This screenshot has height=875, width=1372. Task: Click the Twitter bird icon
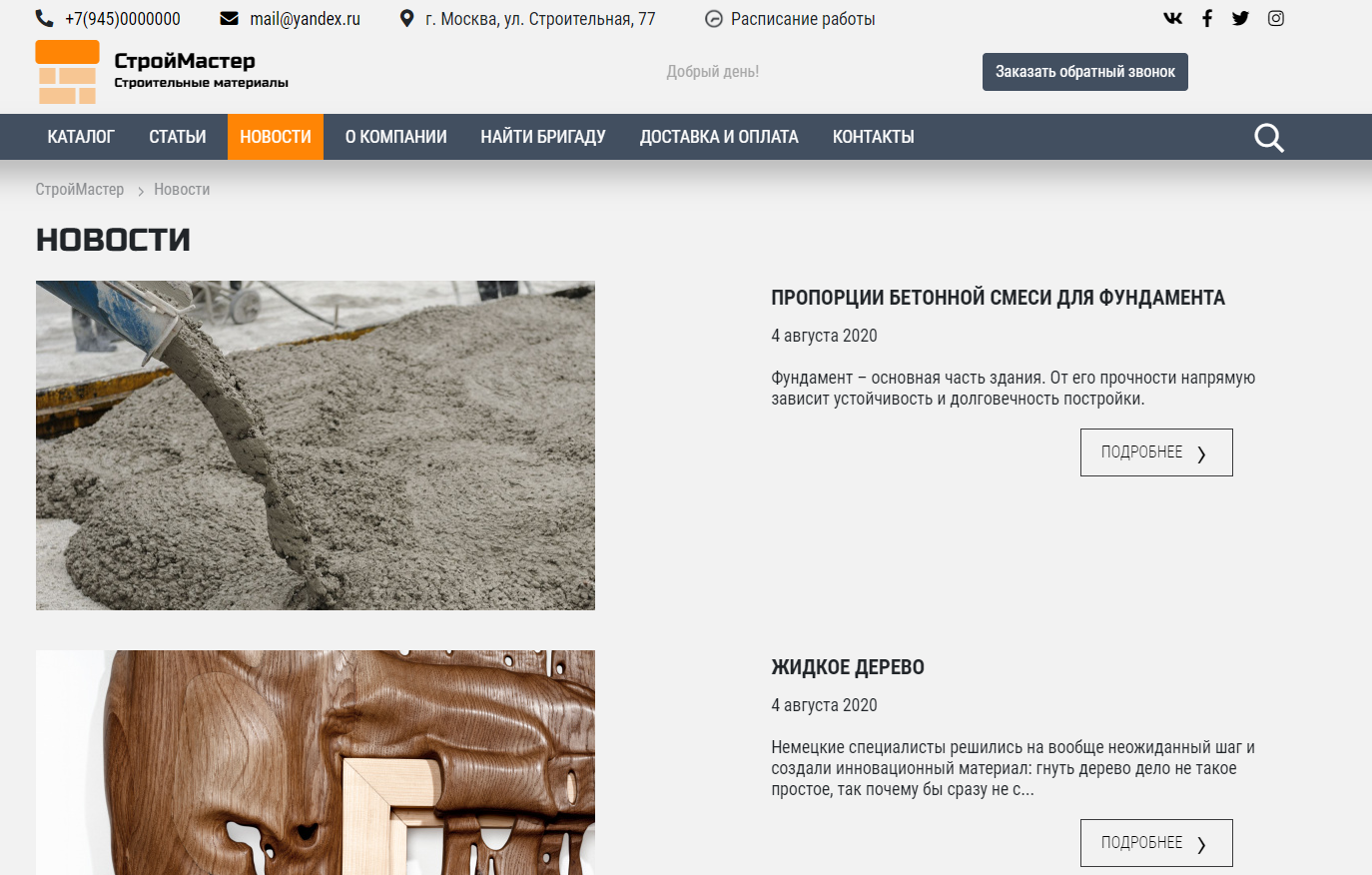pos(1240,18)
